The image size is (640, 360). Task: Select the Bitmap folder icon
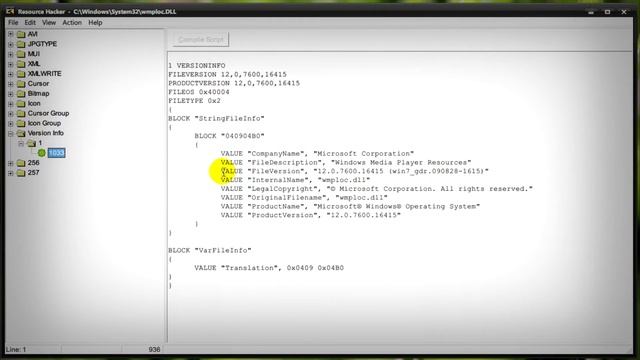click(21, 94)
